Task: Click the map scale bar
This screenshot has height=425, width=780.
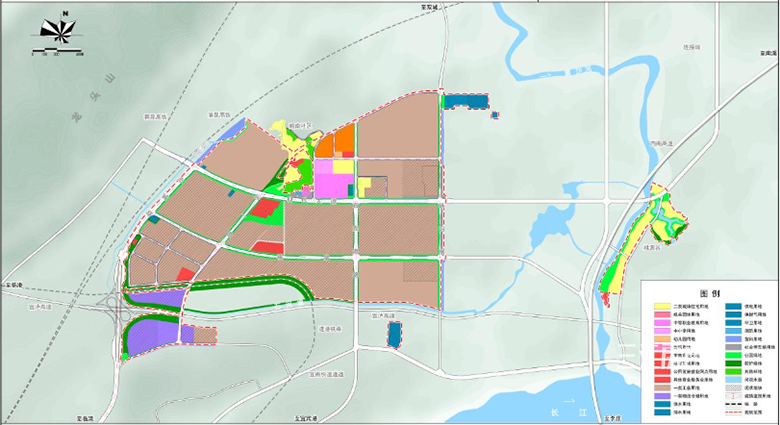Action: tap(62, 50)
